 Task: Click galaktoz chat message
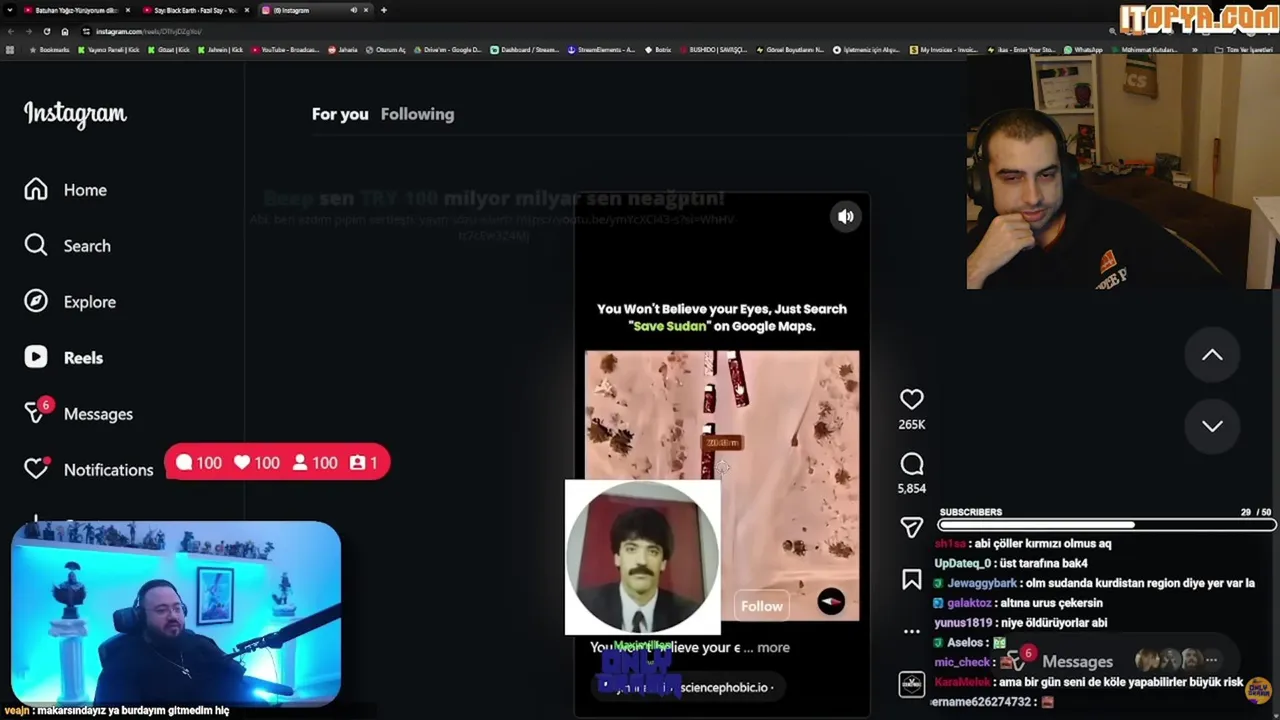point(1018,603)
